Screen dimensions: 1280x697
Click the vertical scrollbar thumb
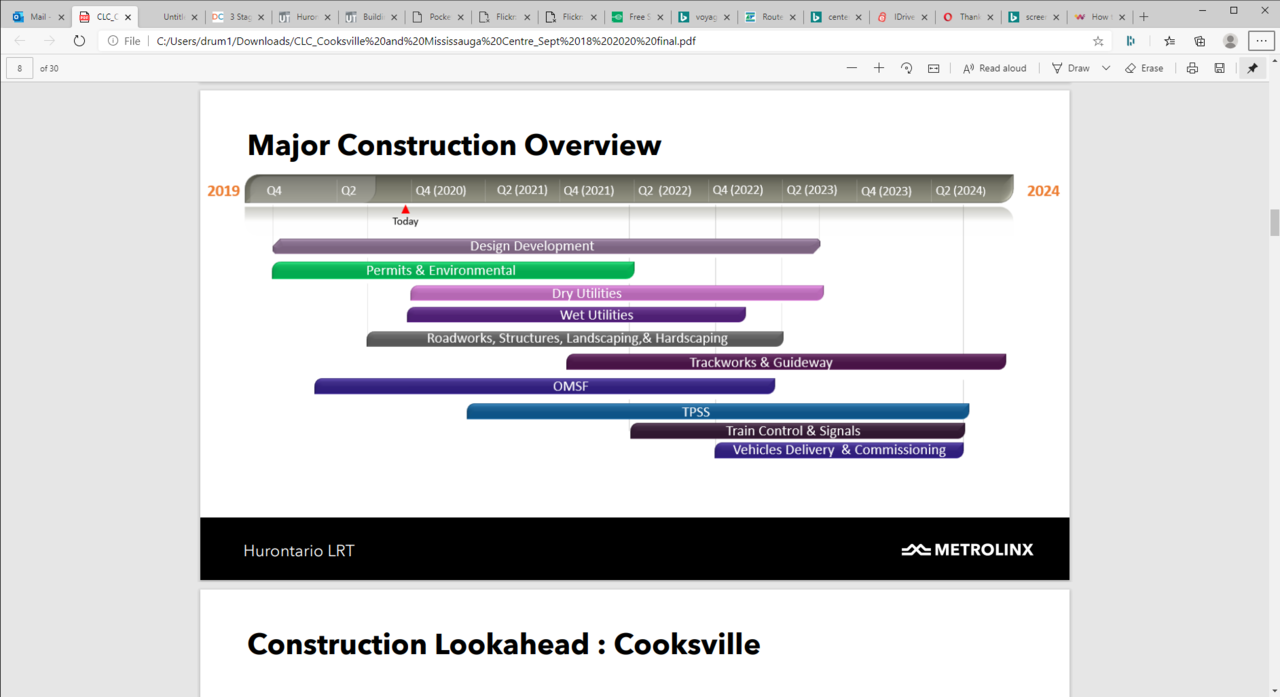1274,223
